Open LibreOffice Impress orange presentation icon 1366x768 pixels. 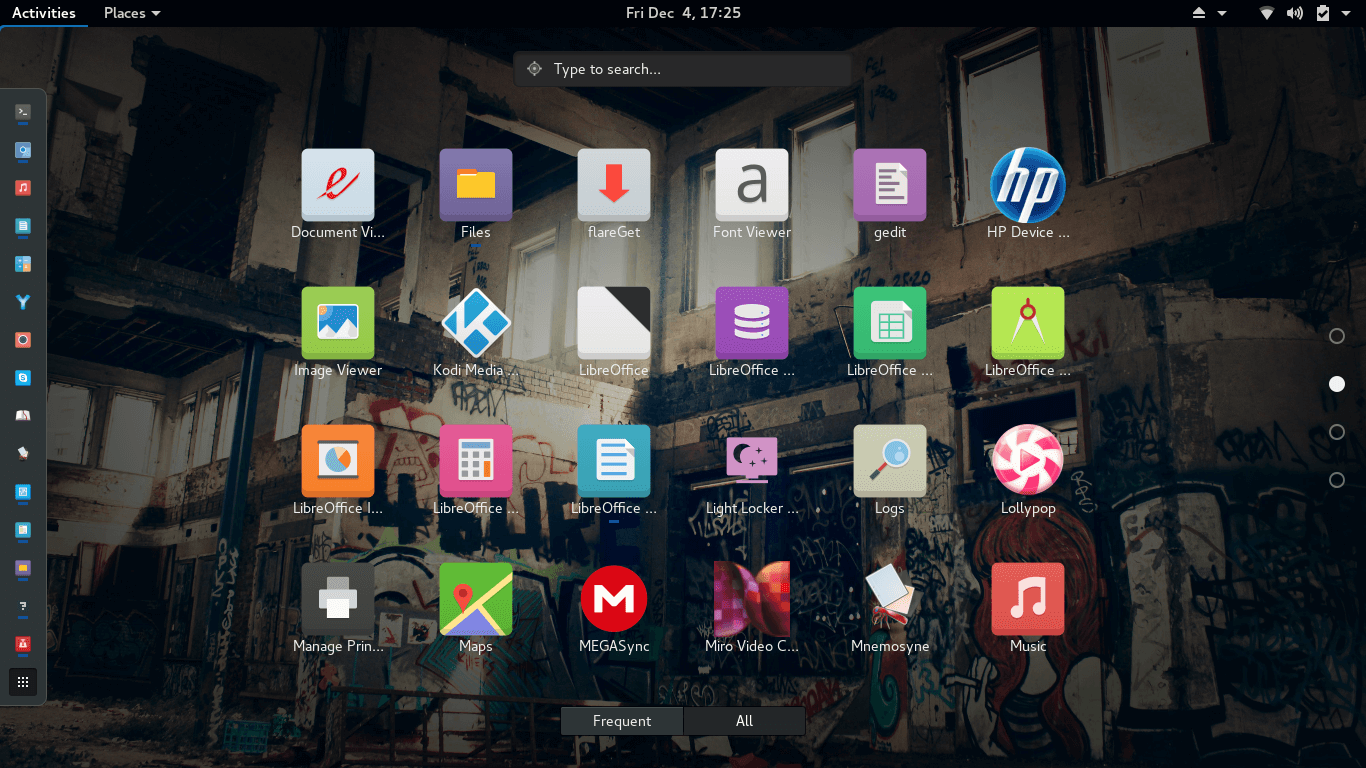338,462
